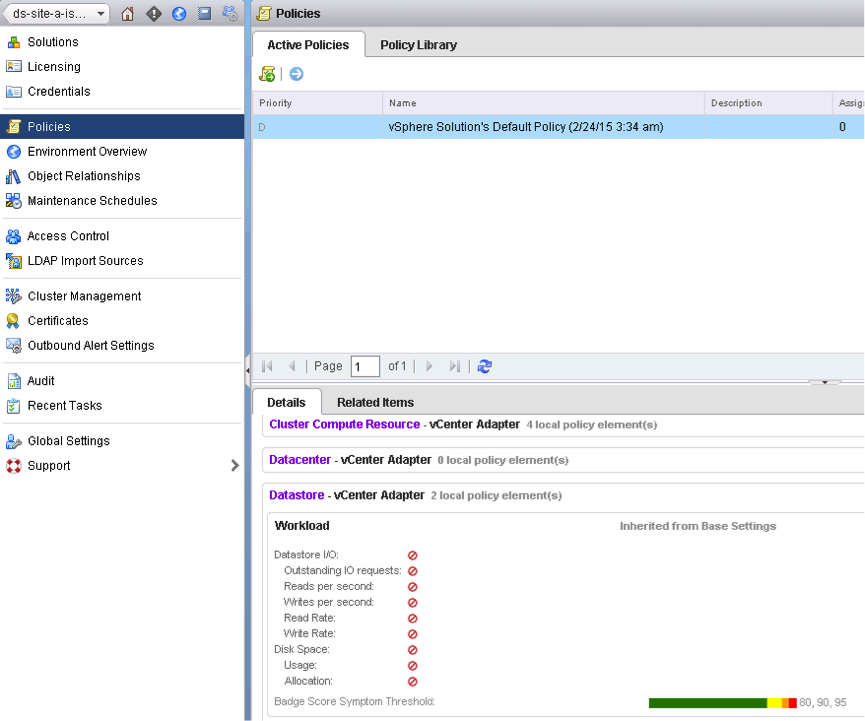The height and width of the screenshot is (721, 865).
Task: Switch to the Policy Library tab
Action: pos(417,44)
